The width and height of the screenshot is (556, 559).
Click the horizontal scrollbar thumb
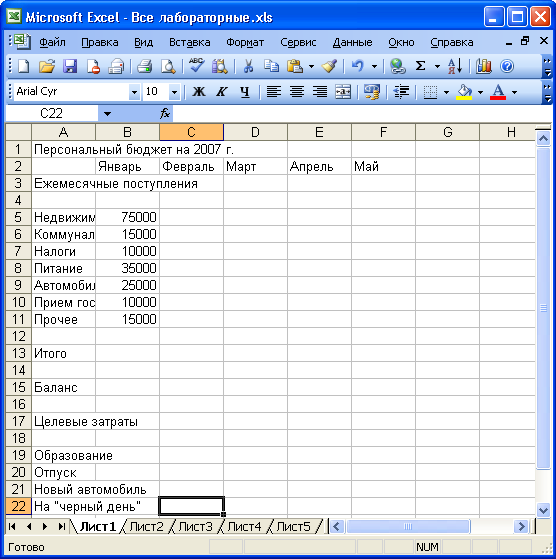pyautogui.click(x=408, y=527)
